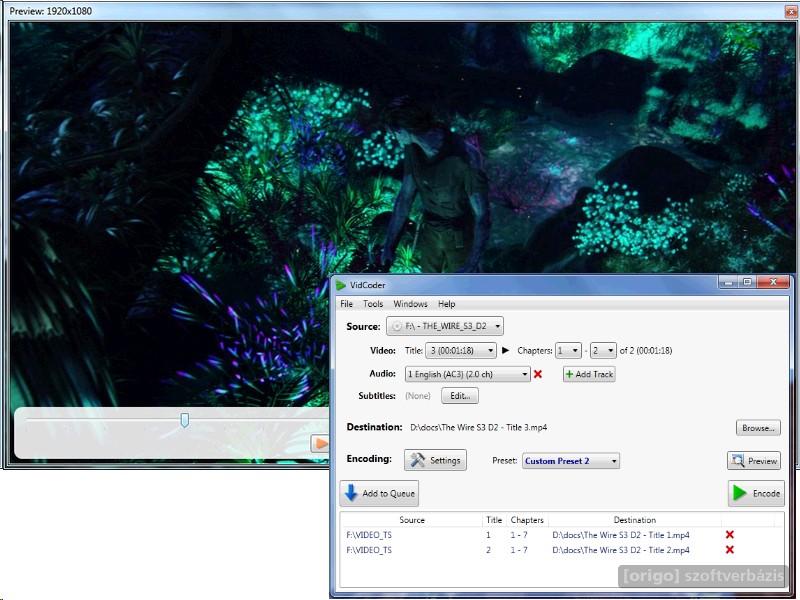Click the Preview button
800x600 pixels.
tap(754, 461)
